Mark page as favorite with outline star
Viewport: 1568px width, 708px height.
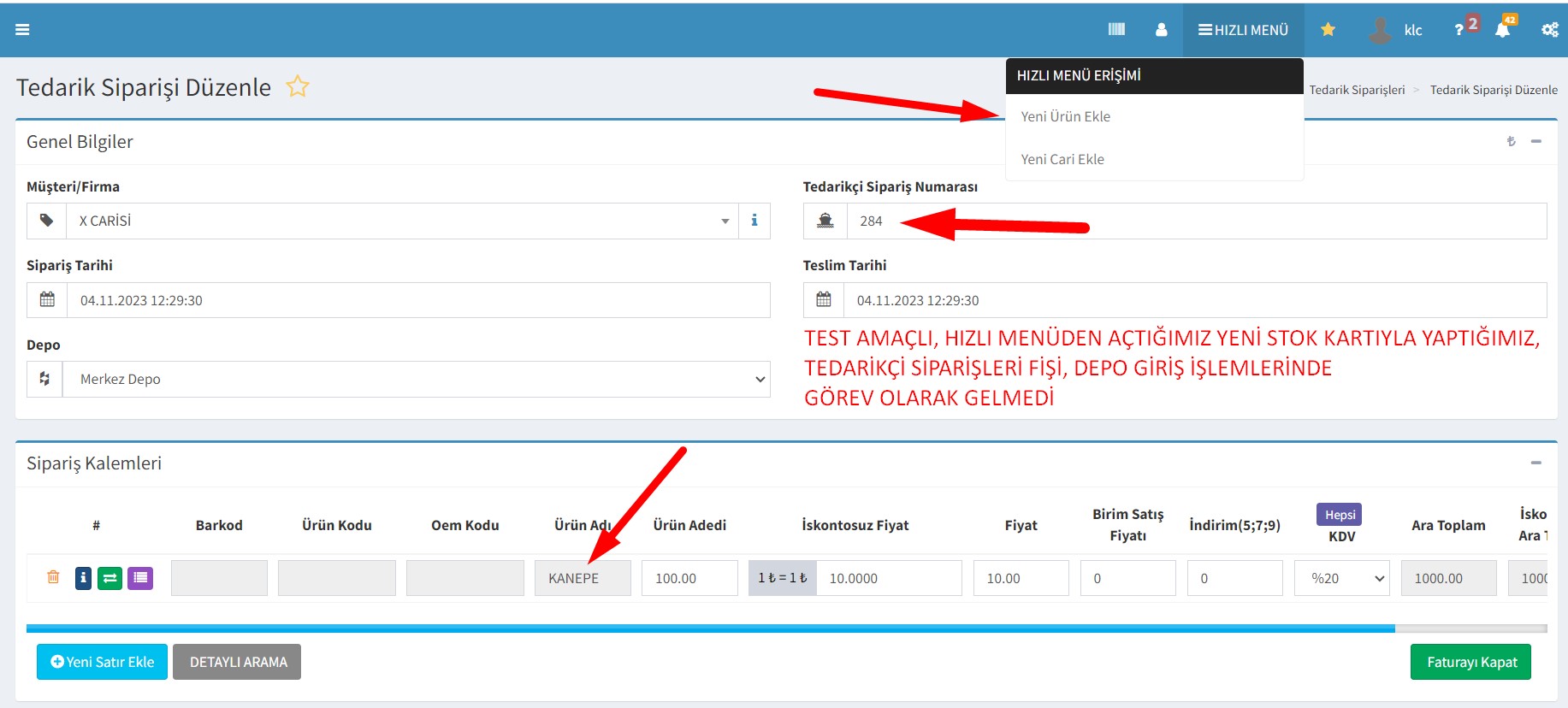pyautogui.click(x=298, y=86)
